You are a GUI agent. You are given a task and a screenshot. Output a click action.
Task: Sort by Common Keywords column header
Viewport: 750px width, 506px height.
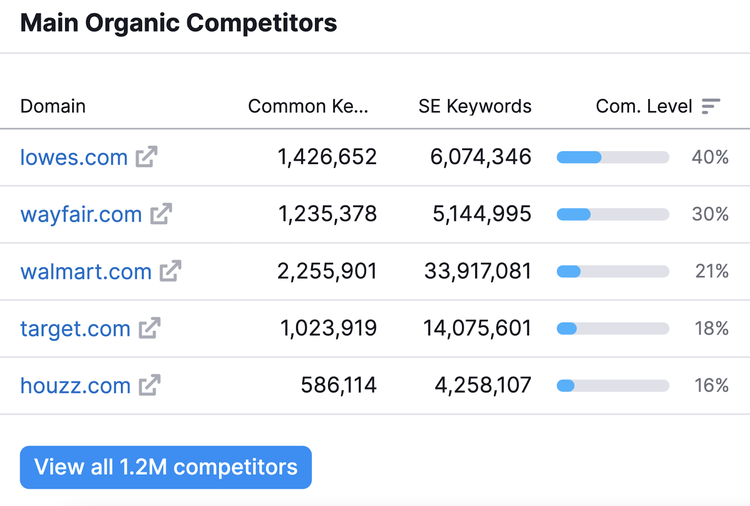[x=308, y=106]
